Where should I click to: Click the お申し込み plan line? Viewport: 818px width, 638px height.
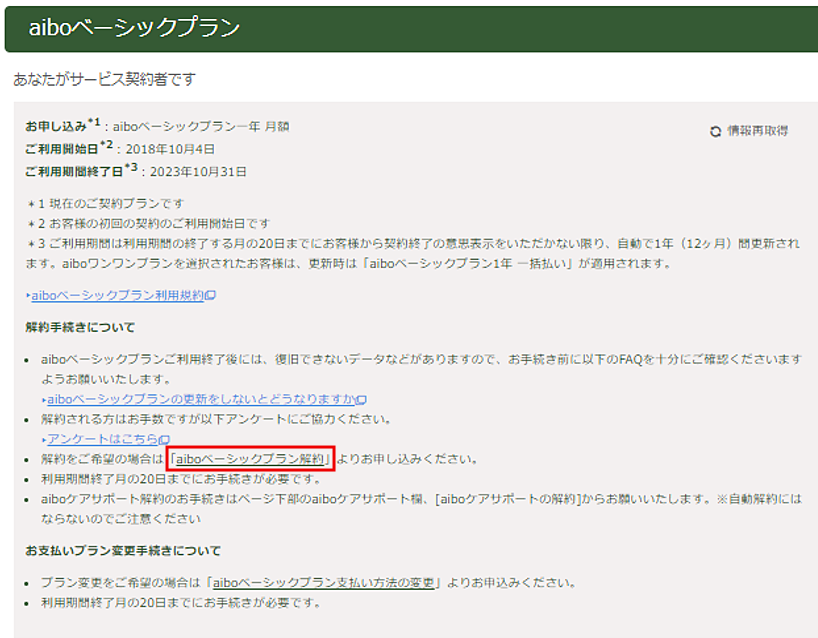coord(157,126)
